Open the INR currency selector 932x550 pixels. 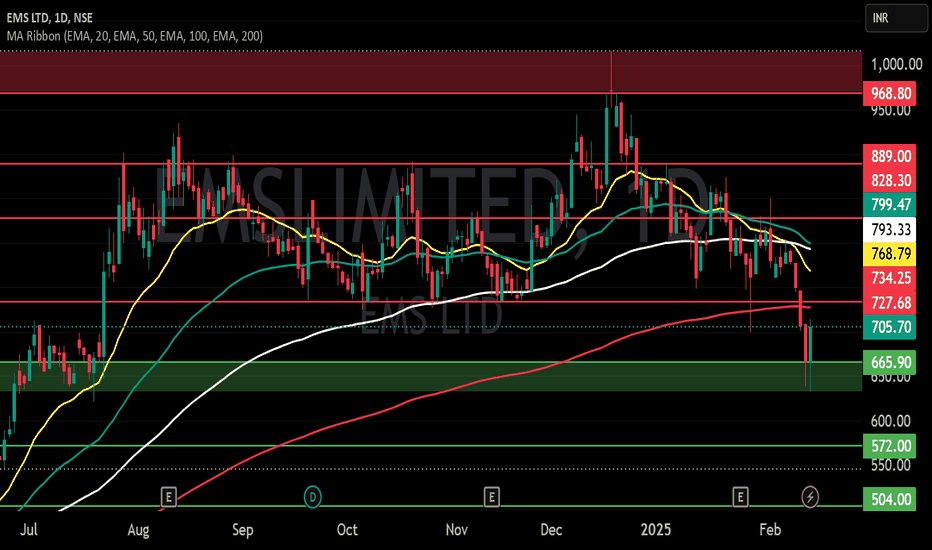[x=896, y=18]
